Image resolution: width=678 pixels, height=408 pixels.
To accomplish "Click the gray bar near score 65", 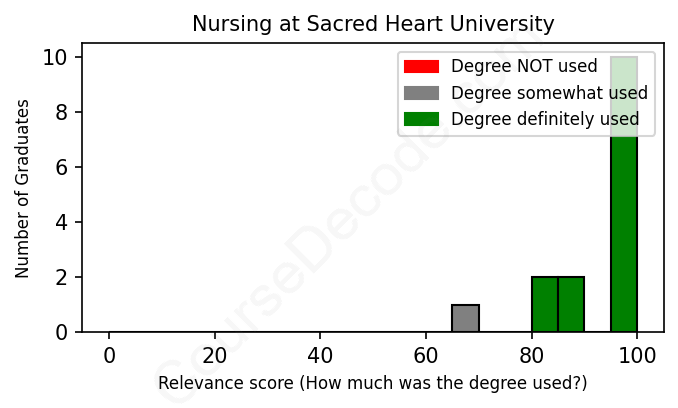I will point(465,318).
